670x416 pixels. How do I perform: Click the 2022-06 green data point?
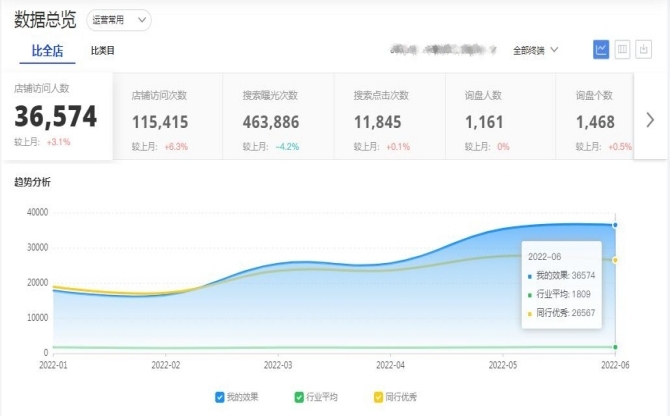click(615, 347)
